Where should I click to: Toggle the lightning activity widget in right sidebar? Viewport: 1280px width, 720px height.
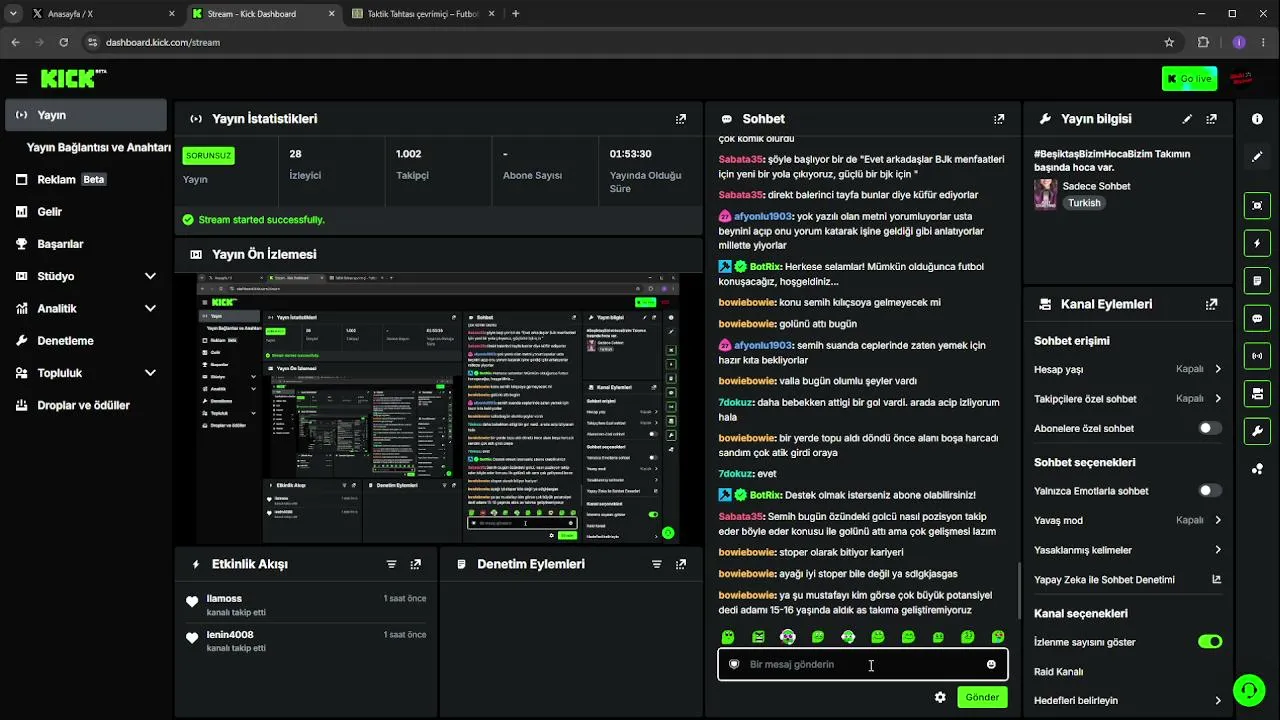tap(1257, 243)
